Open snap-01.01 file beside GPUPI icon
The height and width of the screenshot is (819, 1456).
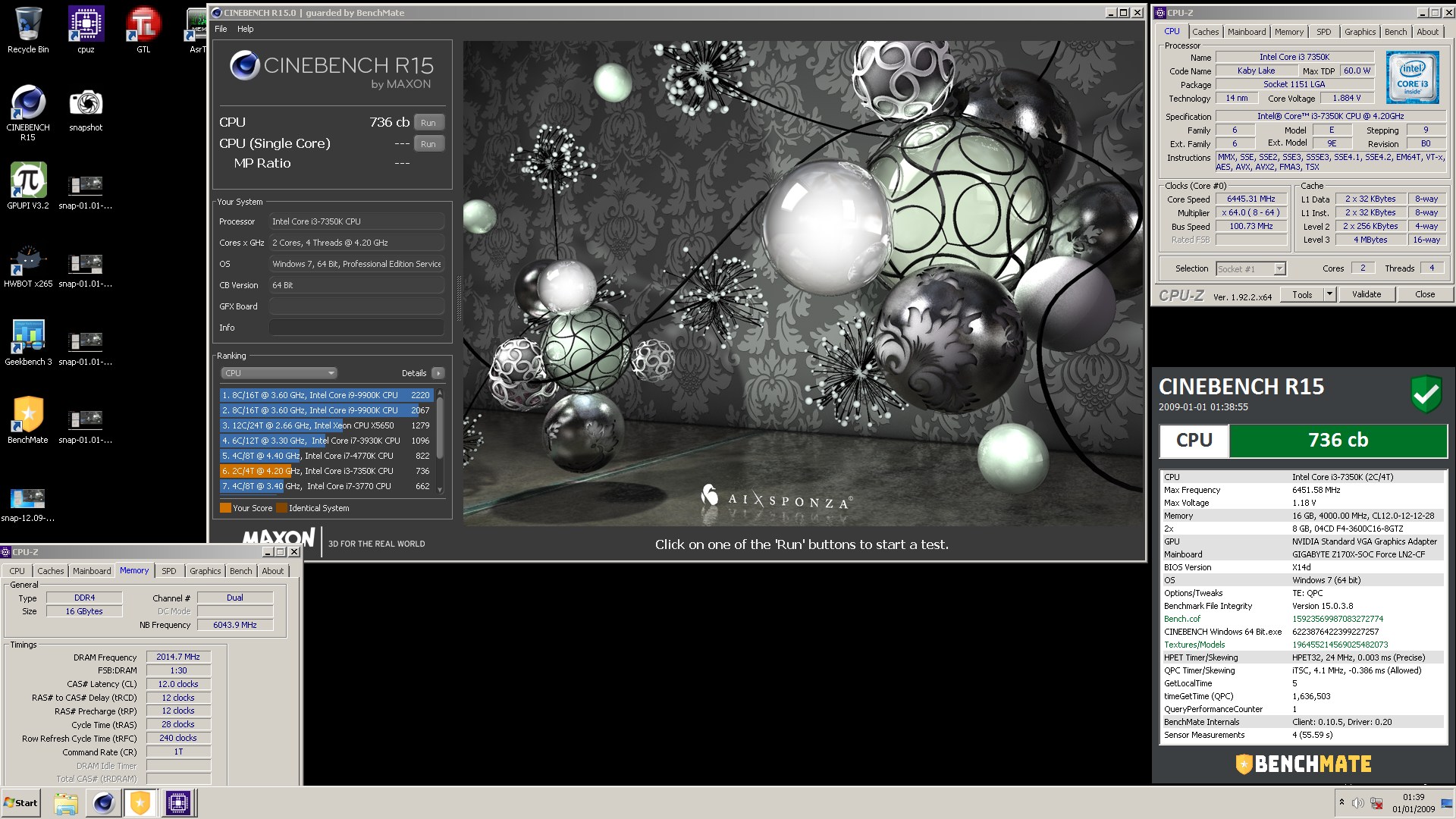86,193
